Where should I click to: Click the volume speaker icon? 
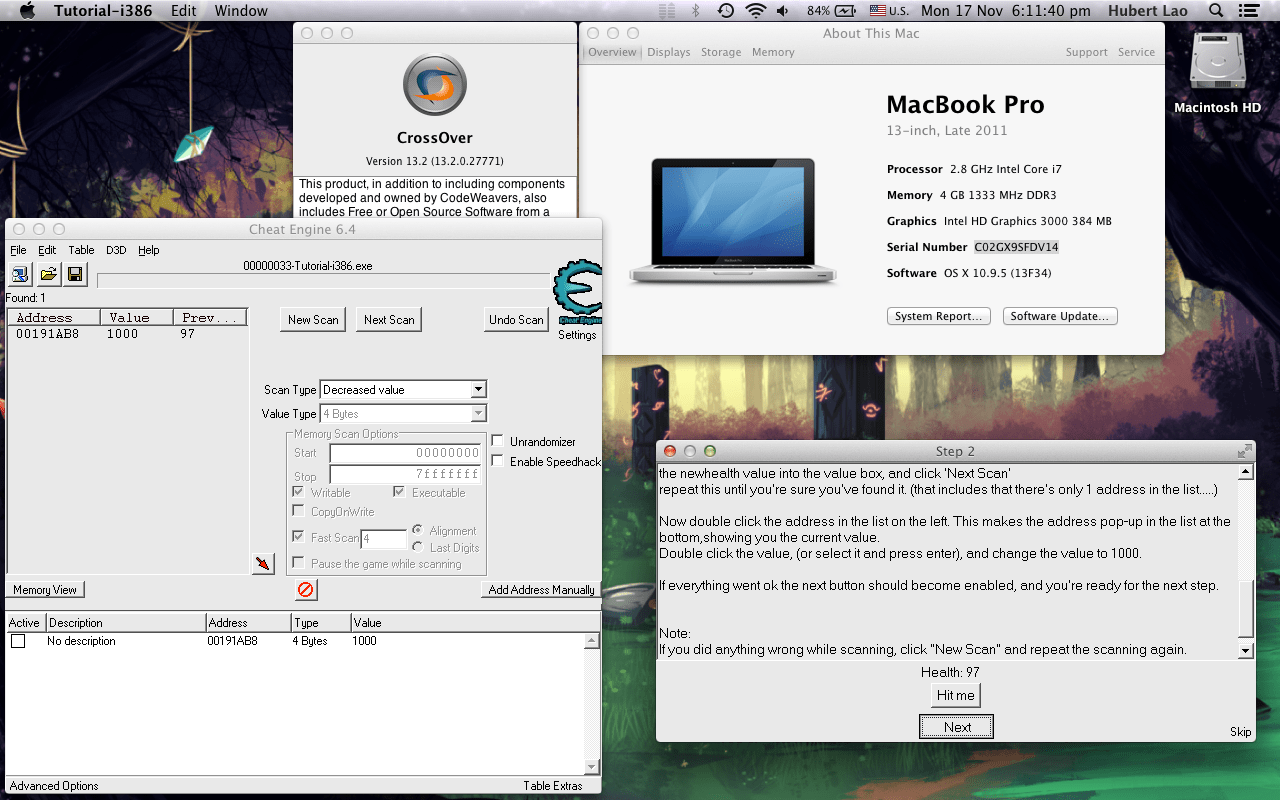coord(783,10)
